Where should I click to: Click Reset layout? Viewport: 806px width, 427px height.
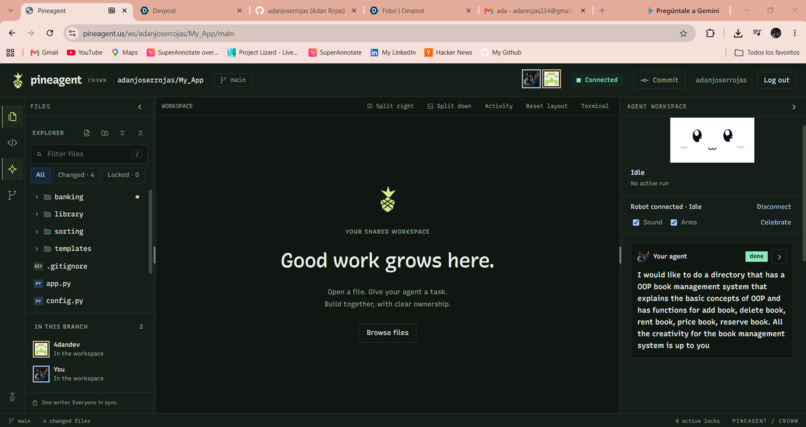546,106
